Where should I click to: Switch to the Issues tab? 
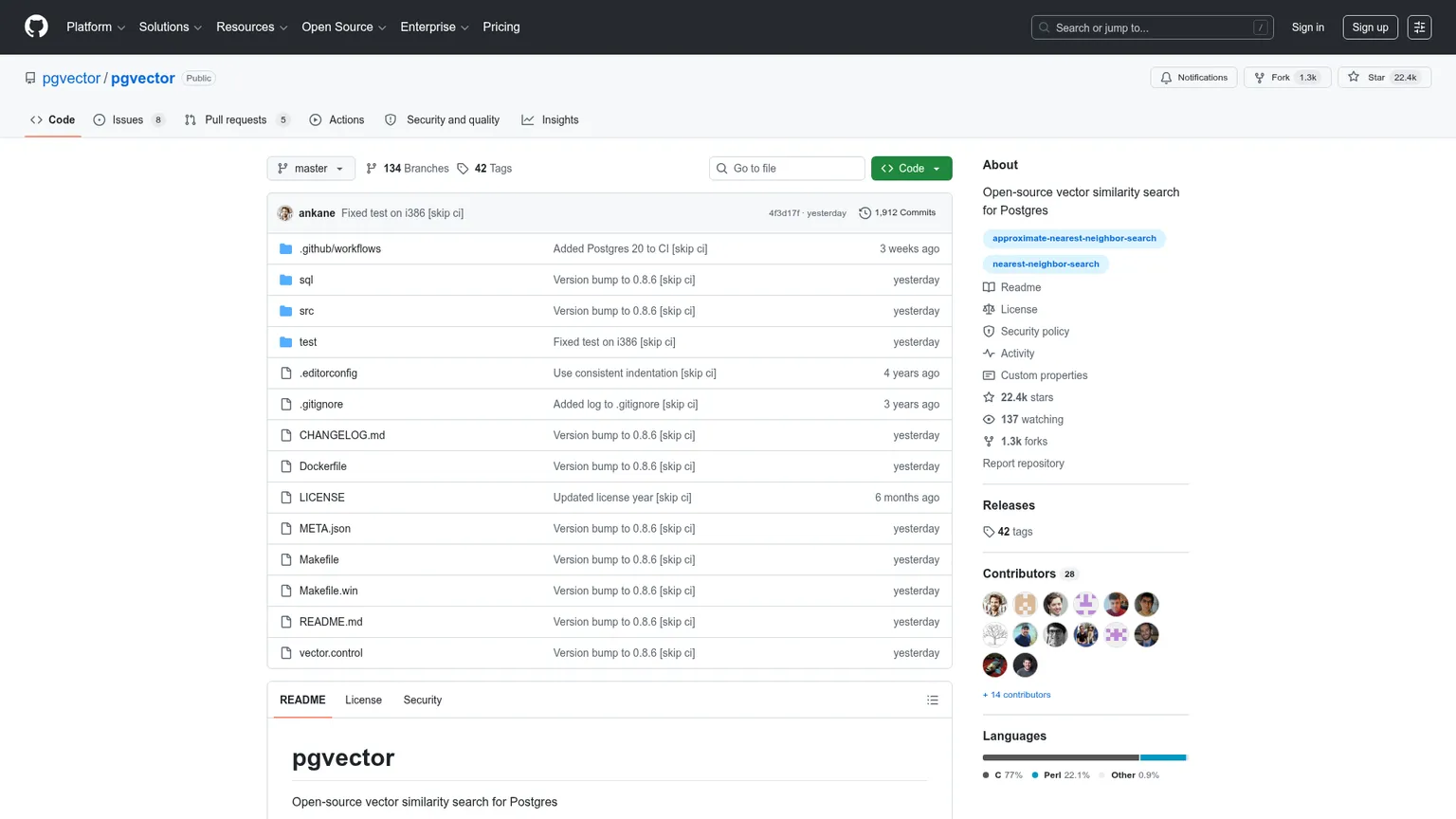(x=128, y=120)
